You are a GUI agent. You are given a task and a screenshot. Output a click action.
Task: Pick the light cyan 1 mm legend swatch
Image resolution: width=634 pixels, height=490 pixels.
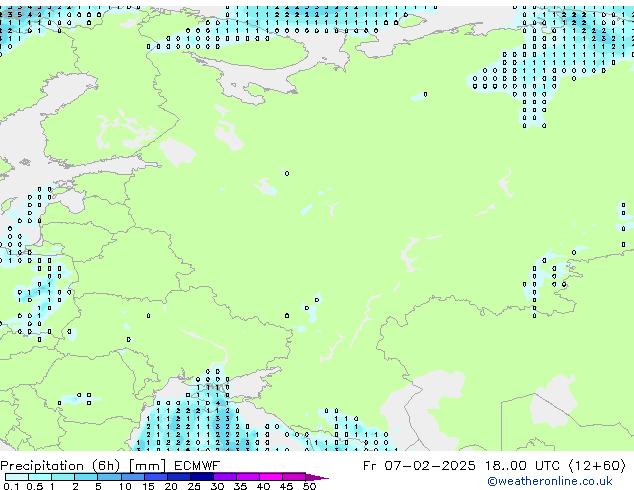[63, 477]
